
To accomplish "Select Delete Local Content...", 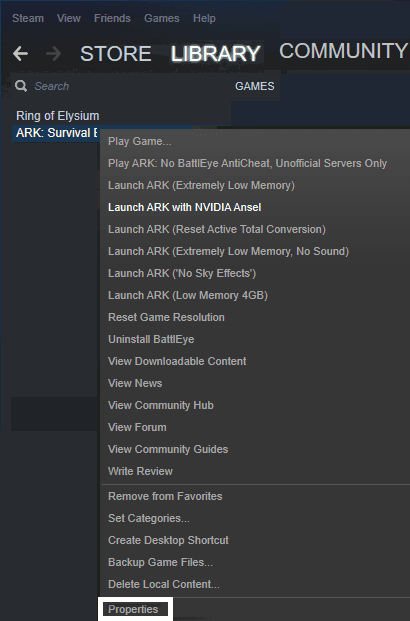I will [164, 584].
